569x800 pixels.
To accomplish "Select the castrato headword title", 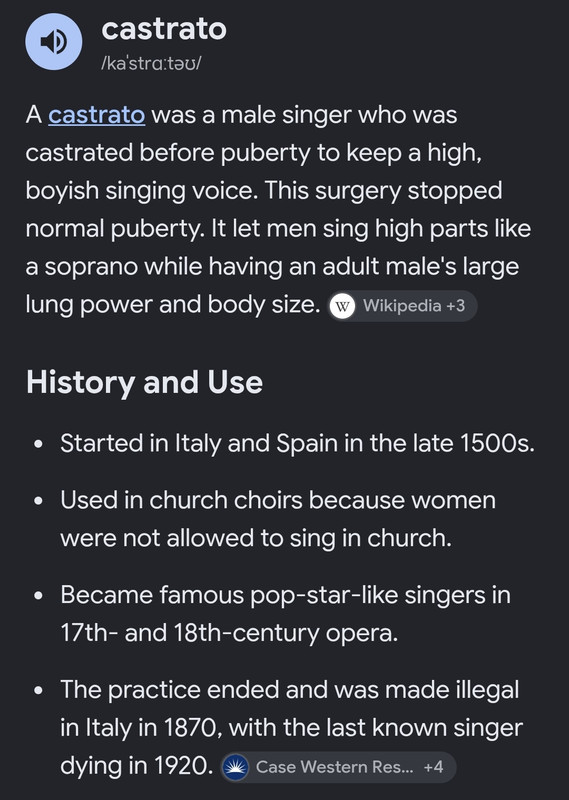I will point(164,29).
